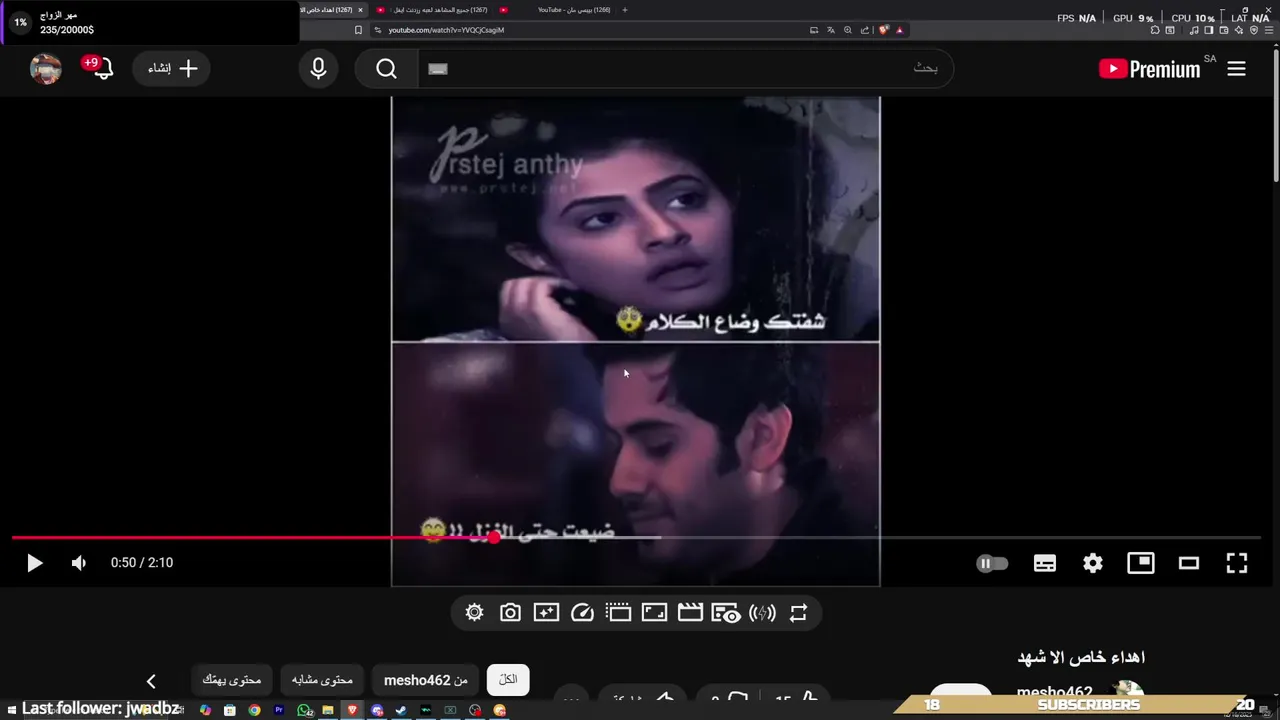The width and height of the screenshot is (1280, 720).
Task: Click the sparkle video filters icon
Action: [546, 613]
